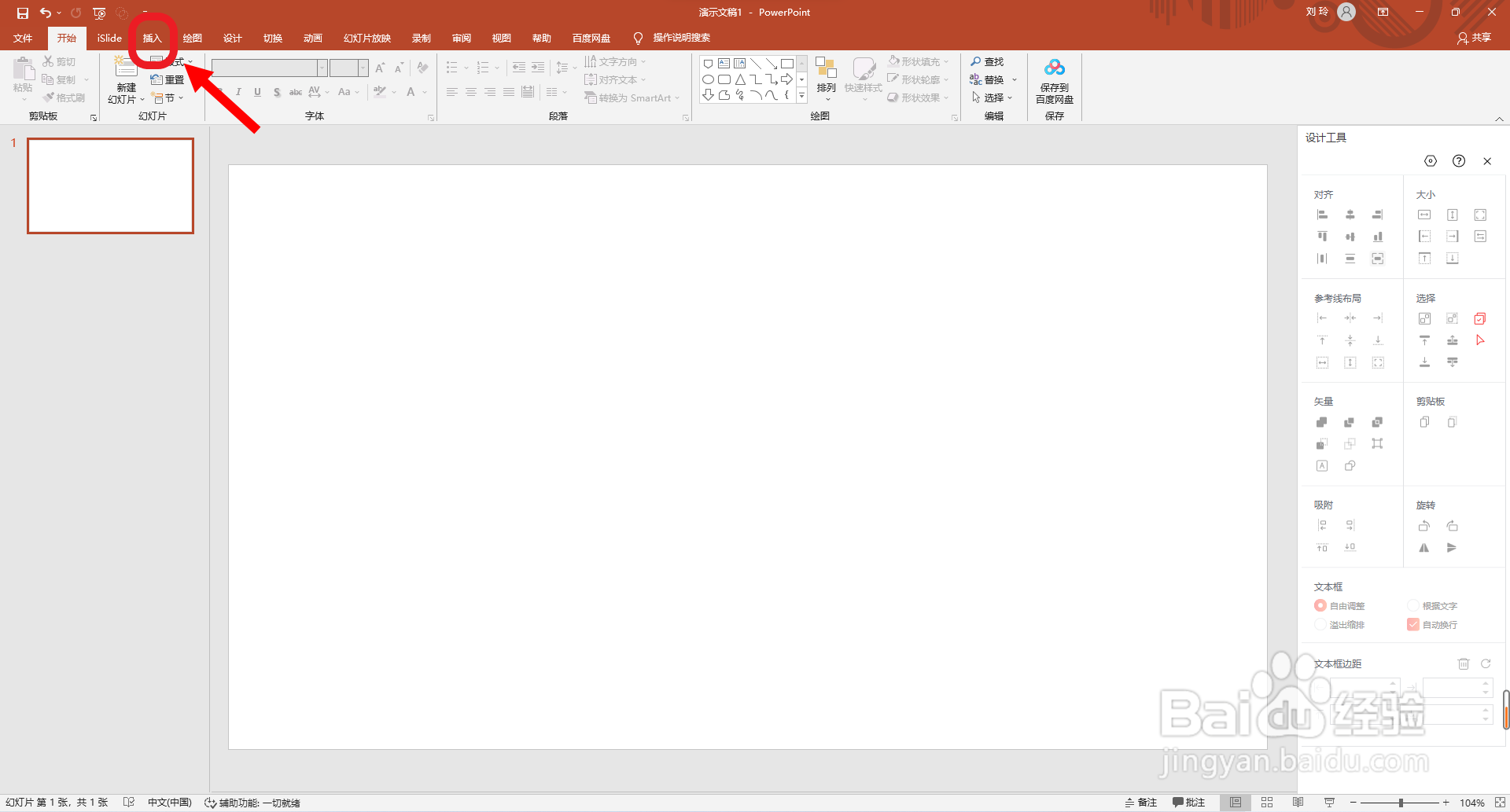Select the 根据文字 radio button
Image resolution: width=1510 pixels, height=812 pixels.
[1413, 605]
